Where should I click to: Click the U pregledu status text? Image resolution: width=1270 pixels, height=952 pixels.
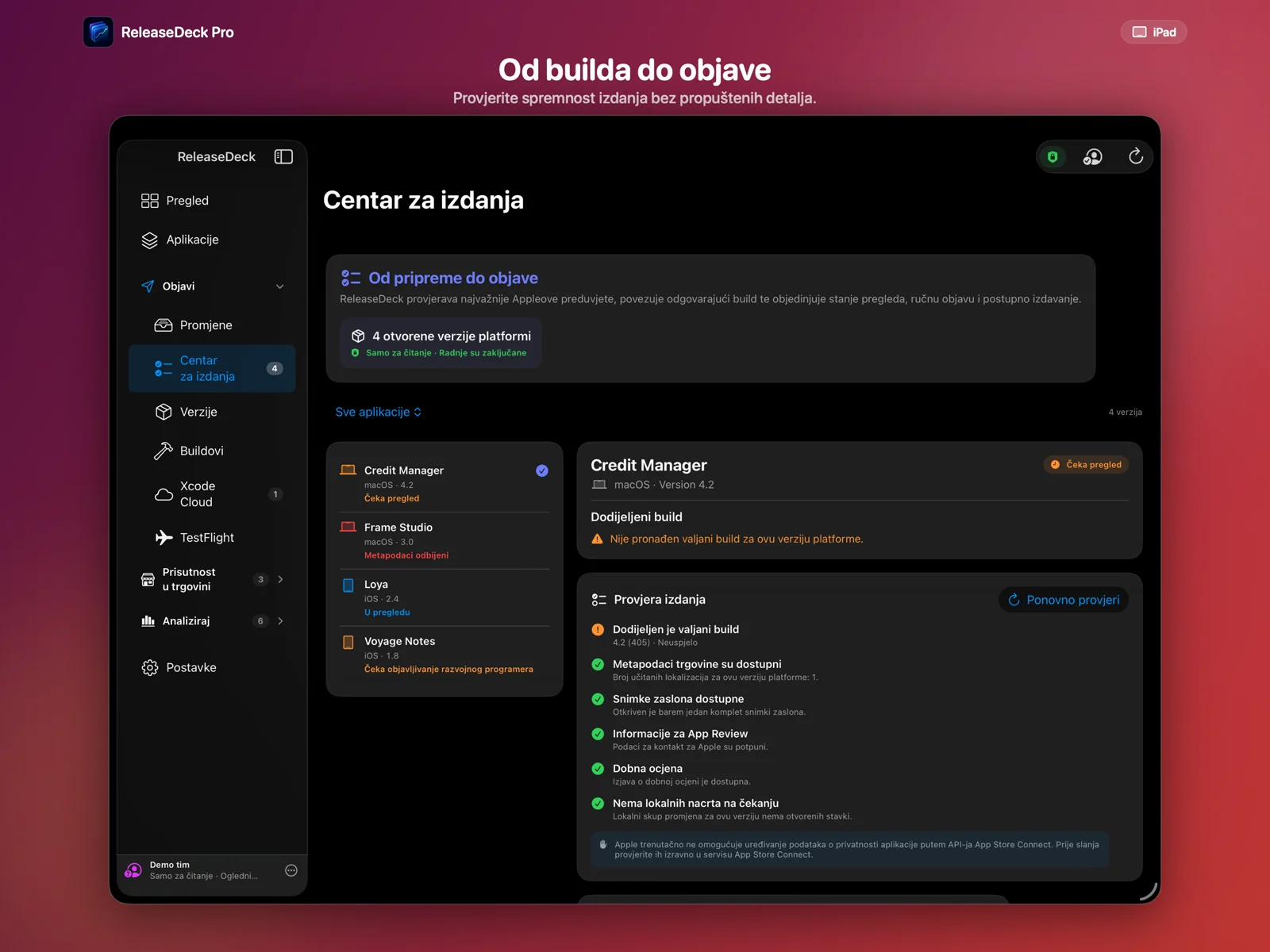387,612
